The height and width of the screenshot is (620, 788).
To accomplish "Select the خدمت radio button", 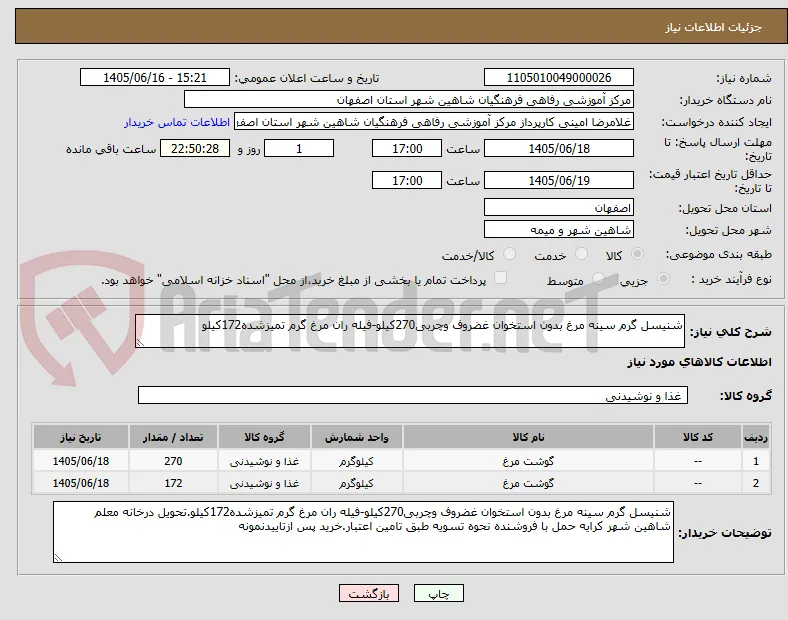I will coord(581,254).
